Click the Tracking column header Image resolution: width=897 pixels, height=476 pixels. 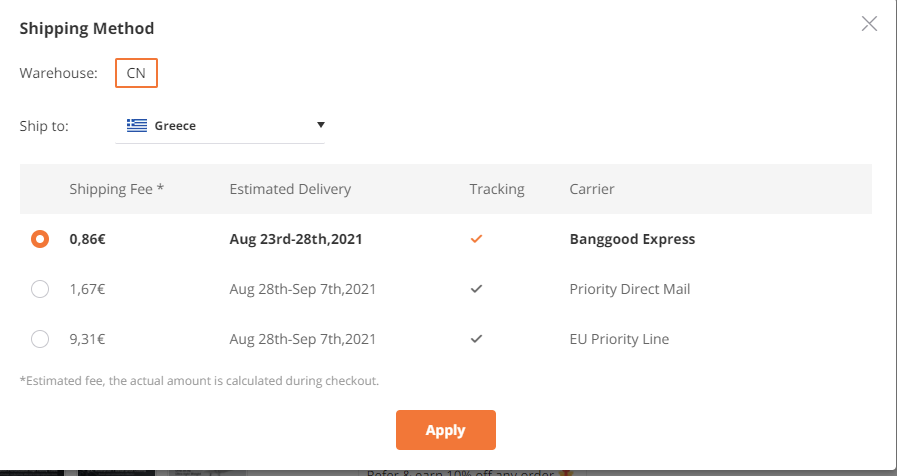(x=497, y=189)
